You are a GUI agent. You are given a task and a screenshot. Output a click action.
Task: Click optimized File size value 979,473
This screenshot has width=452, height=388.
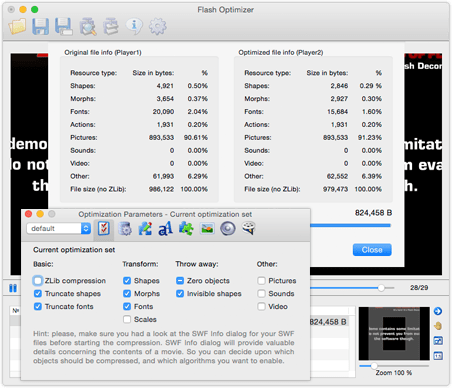click(x=335, y=189)
